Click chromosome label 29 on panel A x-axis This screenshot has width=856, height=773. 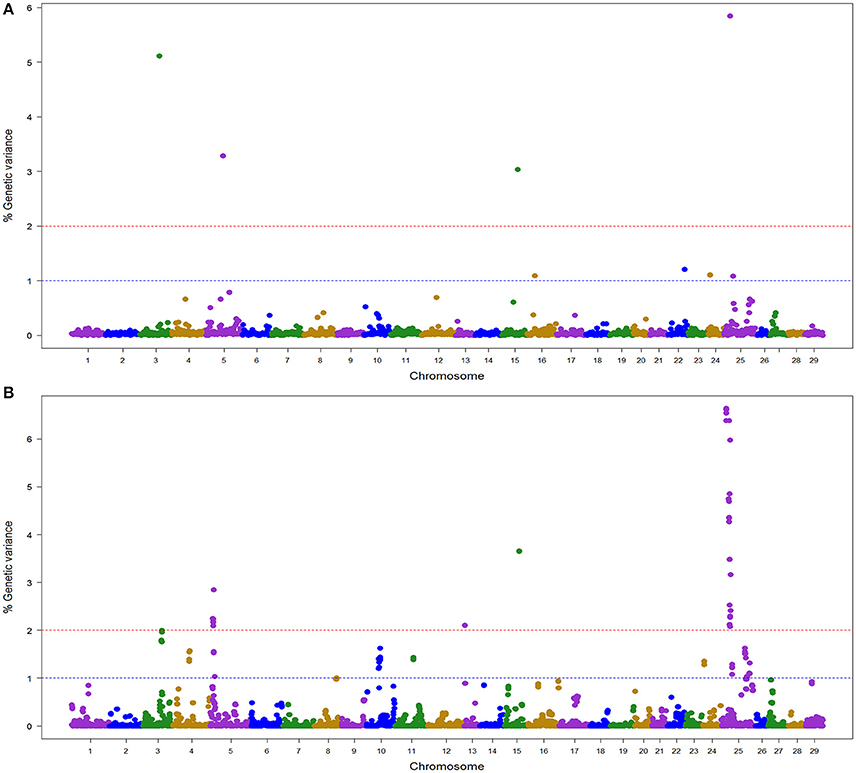tap(813, 360)
